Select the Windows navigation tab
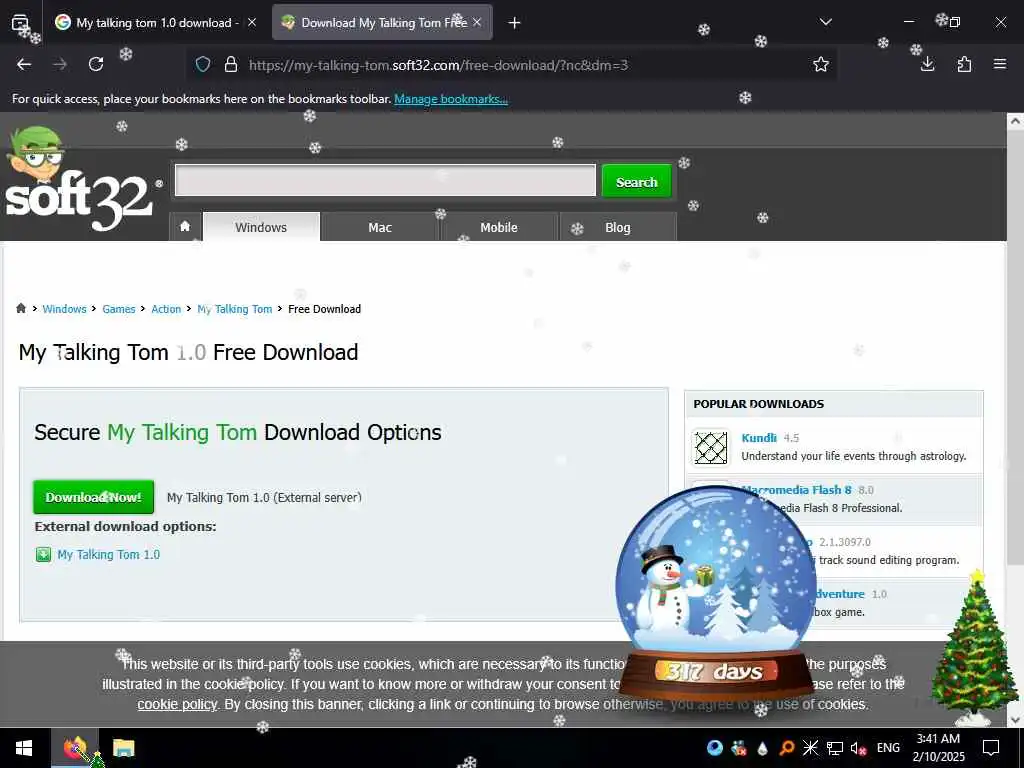 click(x=261, y=227)
